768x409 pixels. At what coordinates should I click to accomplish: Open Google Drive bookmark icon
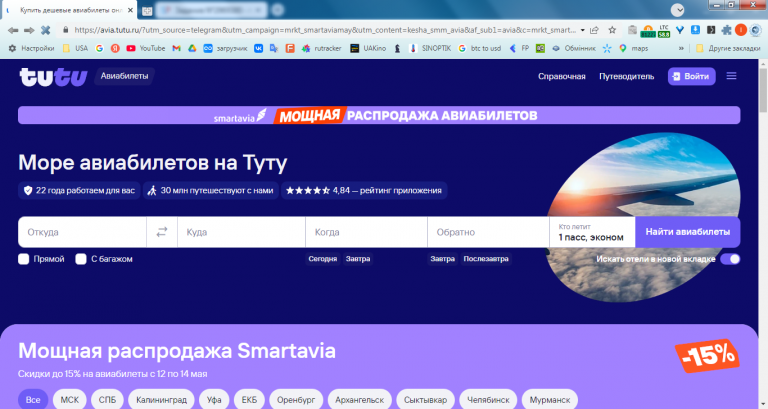(x=192, y=48)
